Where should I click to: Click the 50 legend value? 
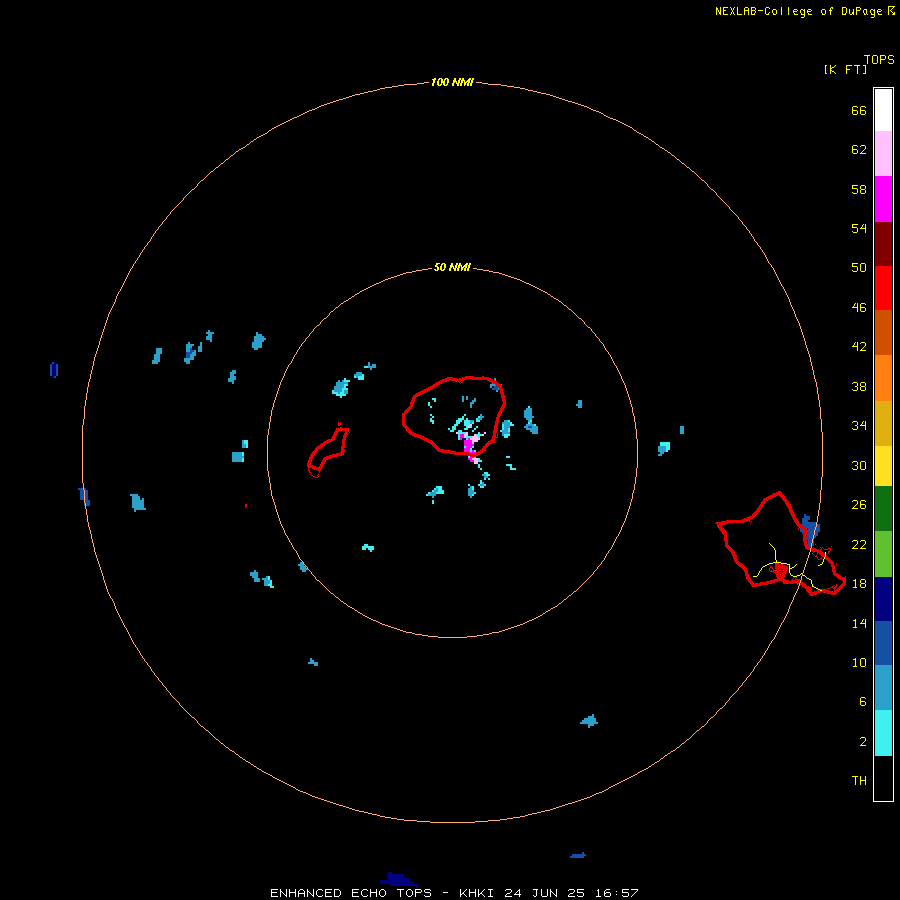(859, 267)
